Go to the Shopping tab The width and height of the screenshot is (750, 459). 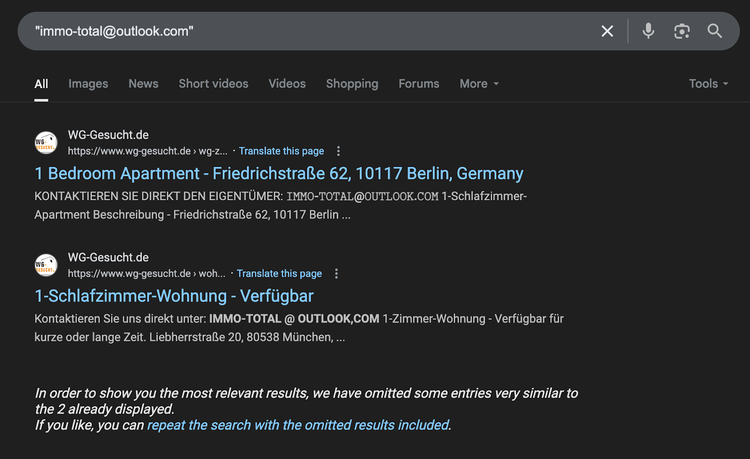tap(352, 84)
